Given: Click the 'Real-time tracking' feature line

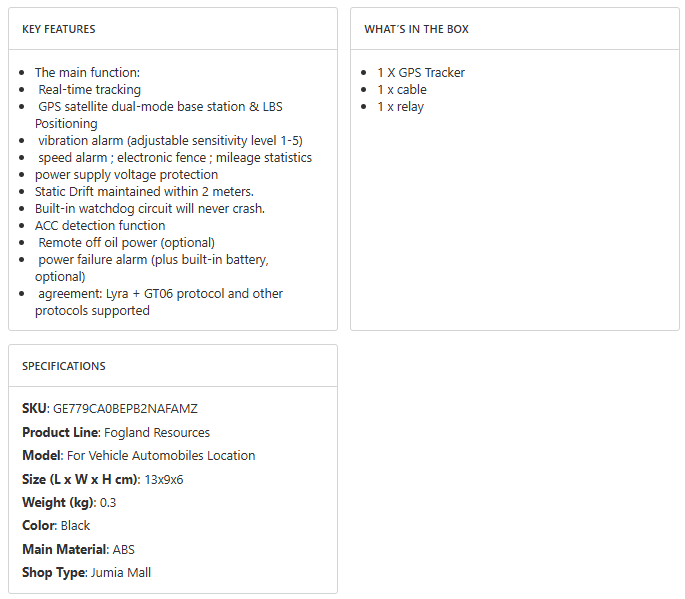Looking at the screenshot, I should 89,90.
